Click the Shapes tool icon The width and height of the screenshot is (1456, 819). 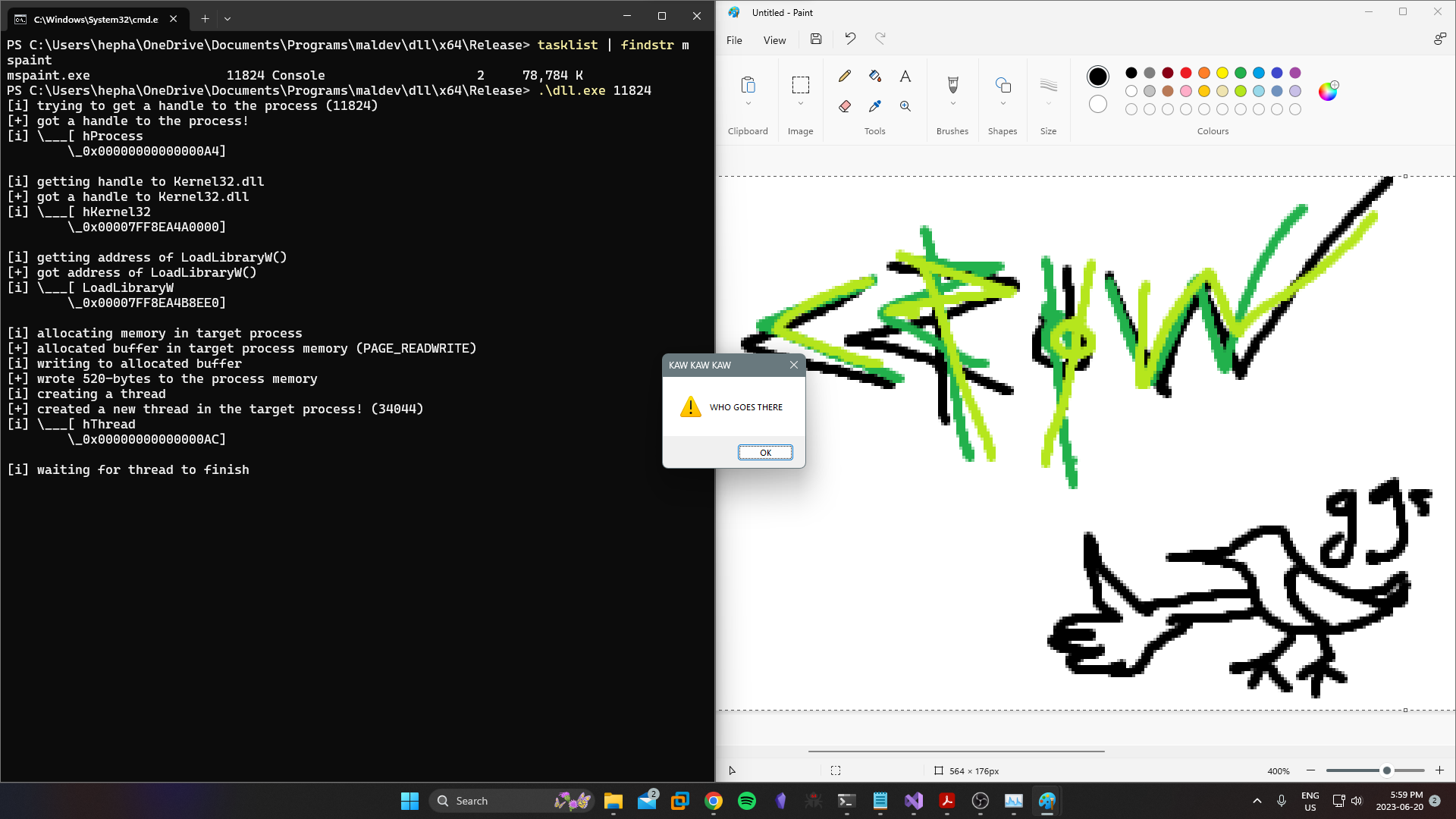pyautogui.click(x=1003, y=84)
